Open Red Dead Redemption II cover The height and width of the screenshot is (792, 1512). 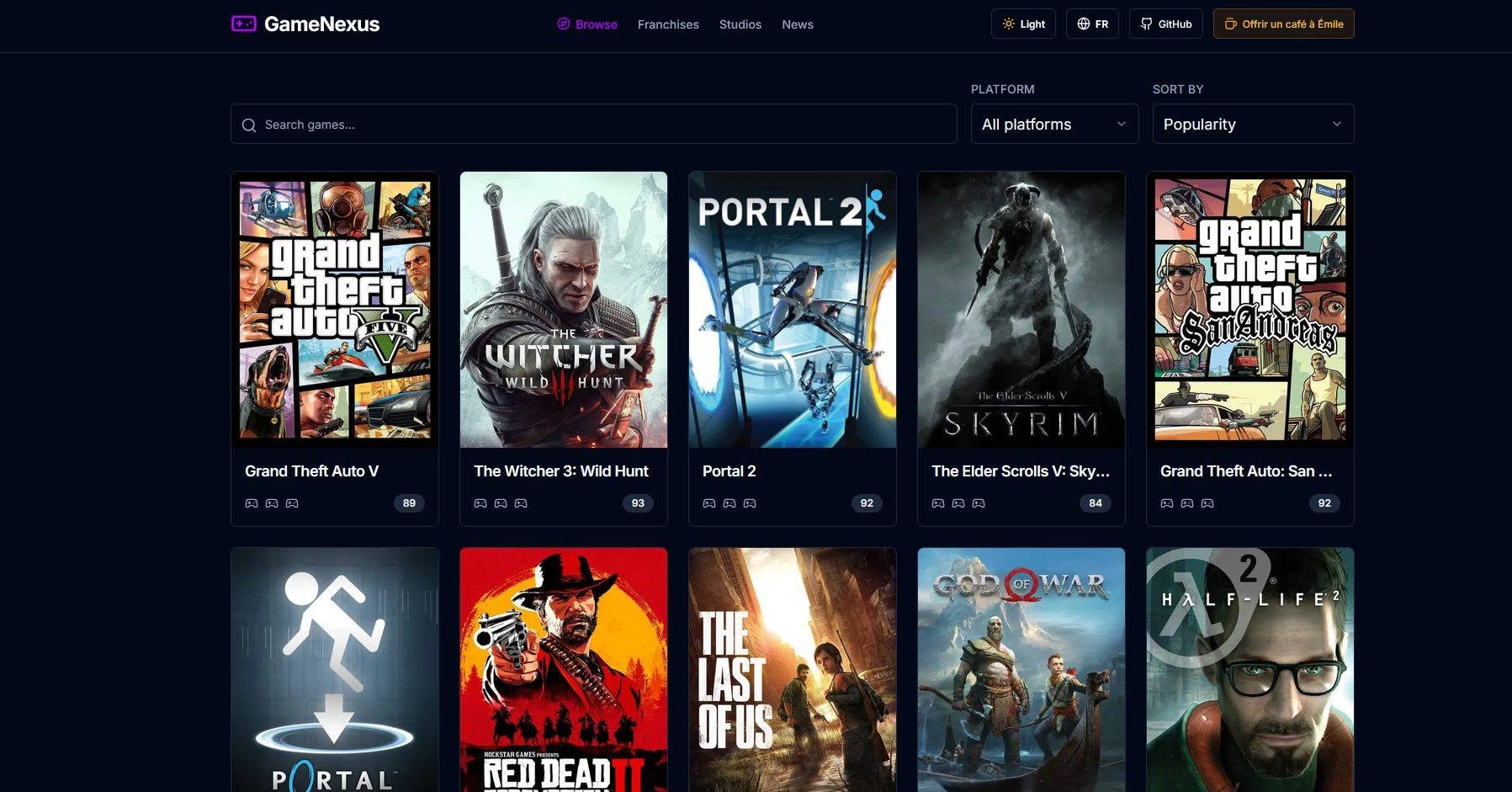click(564, 670)
